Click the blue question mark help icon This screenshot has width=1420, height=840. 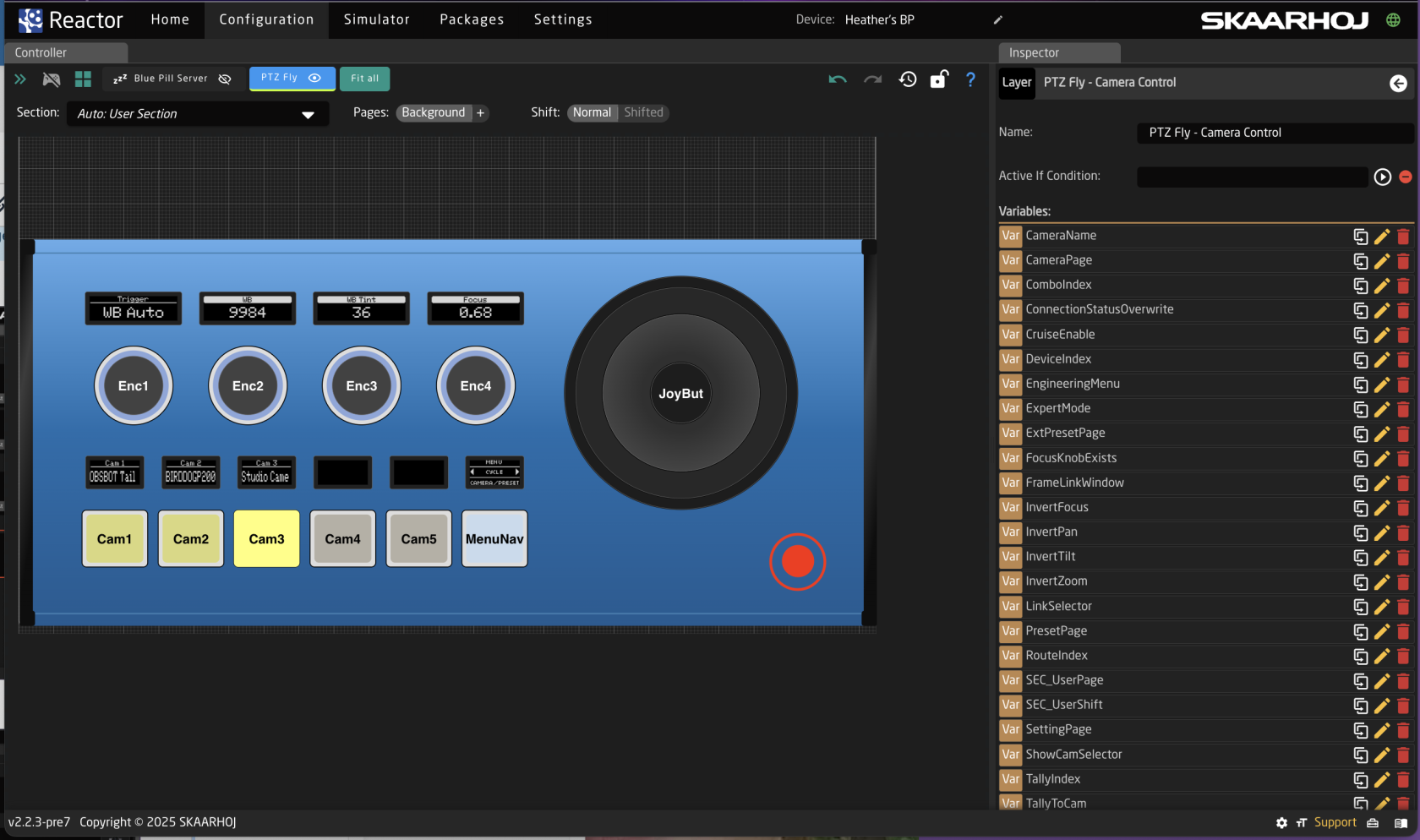[x=970, y=79]
